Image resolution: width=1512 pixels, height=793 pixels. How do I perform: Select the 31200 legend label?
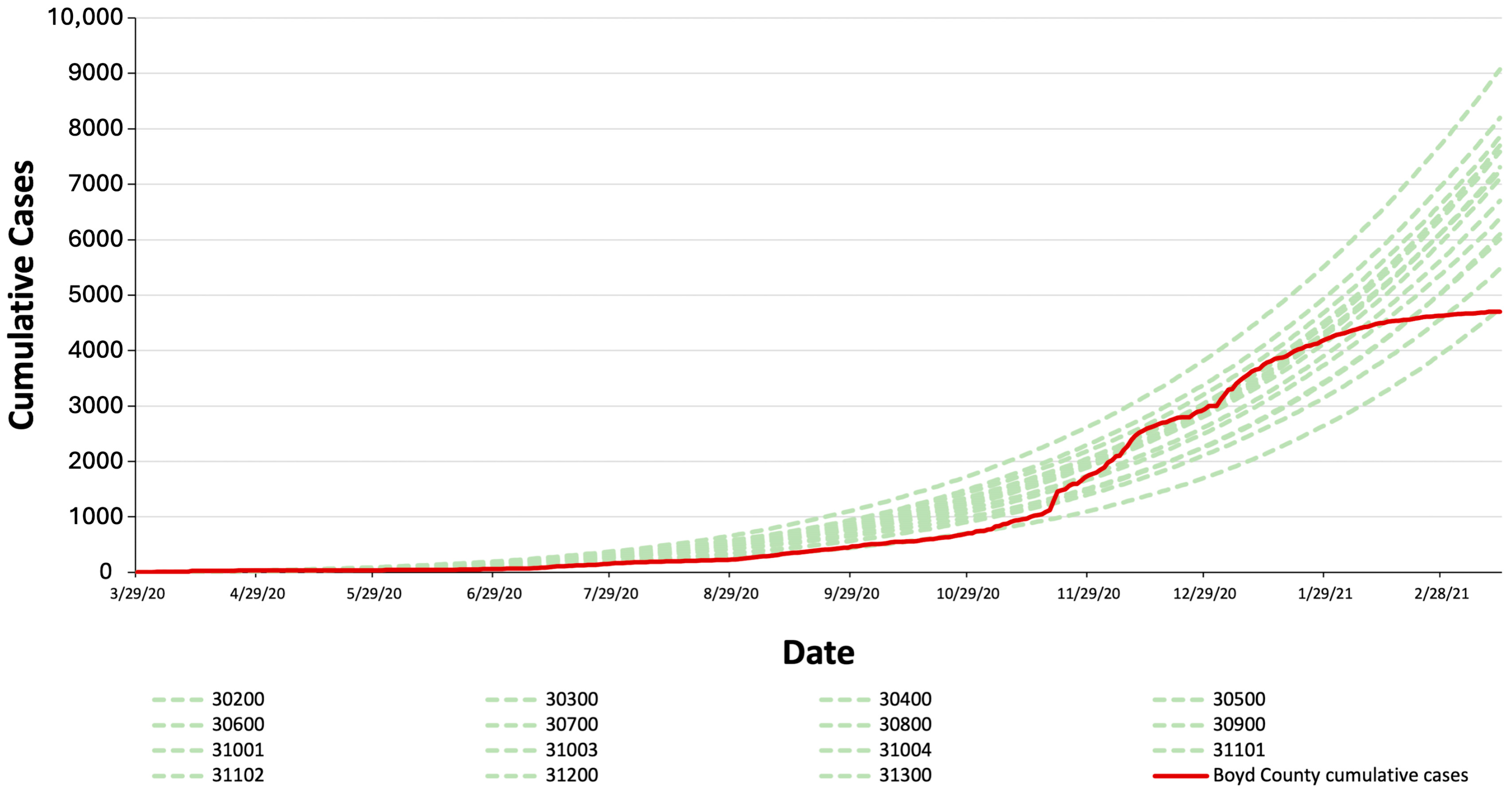pyautogui.click(x=571, y=775)
